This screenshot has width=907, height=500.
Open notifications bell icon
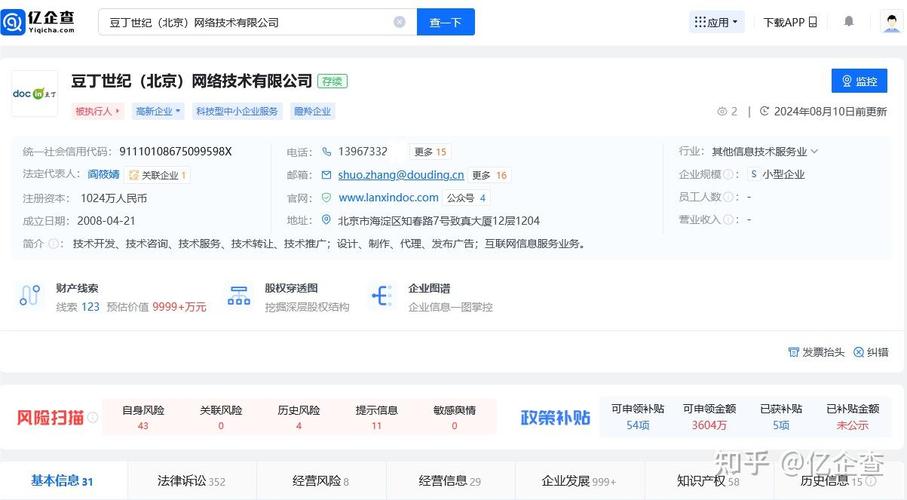click(x=849, y=21)
